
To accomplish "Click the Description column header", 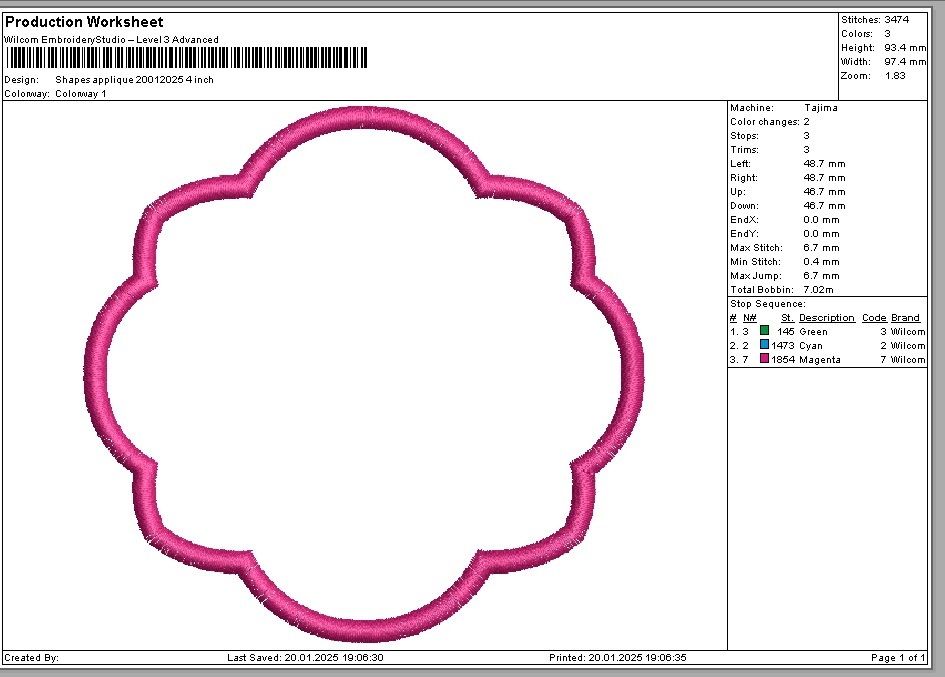I will tap(826, 318).
